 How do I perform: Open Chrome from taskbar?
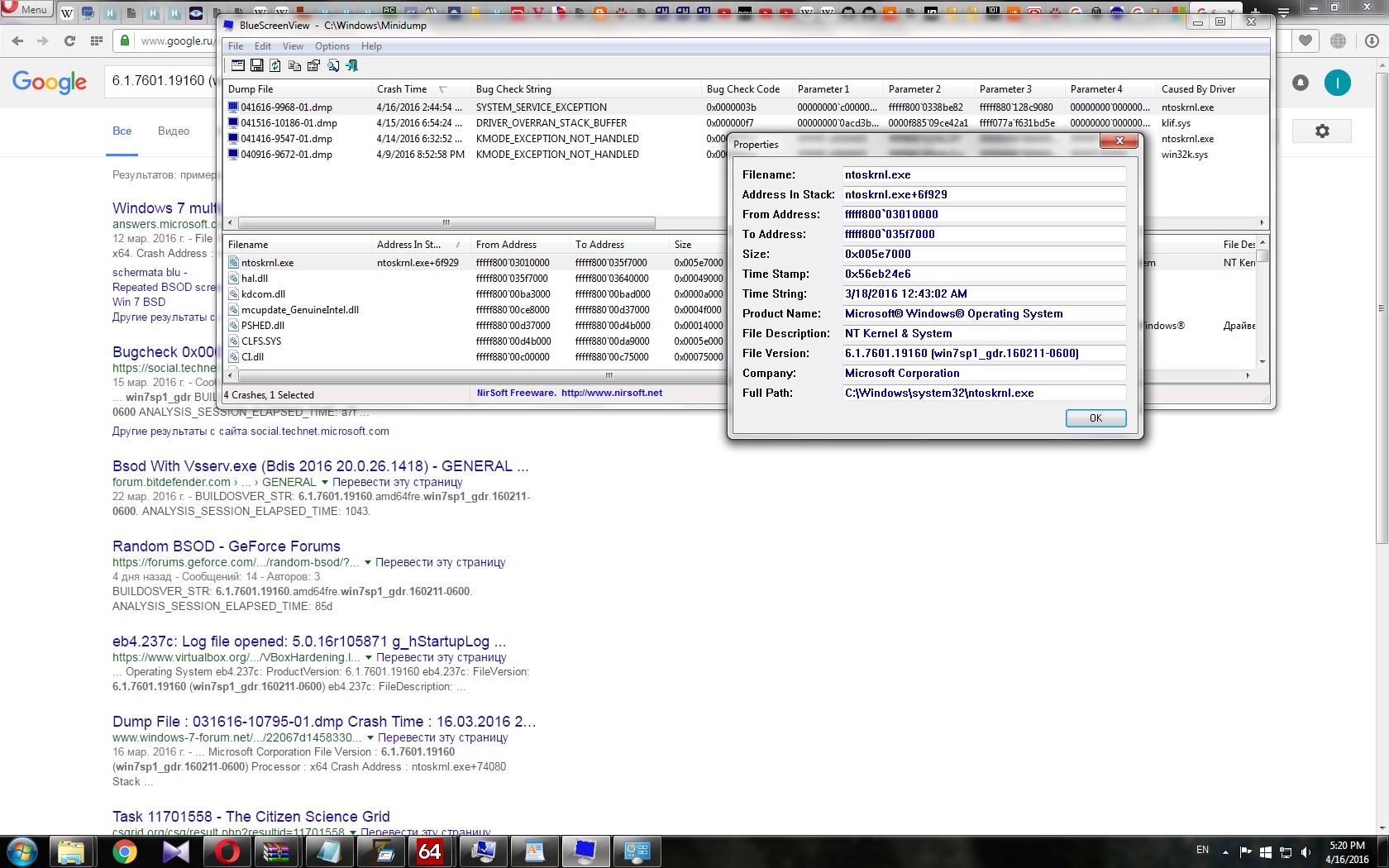(x=125, y=851)
